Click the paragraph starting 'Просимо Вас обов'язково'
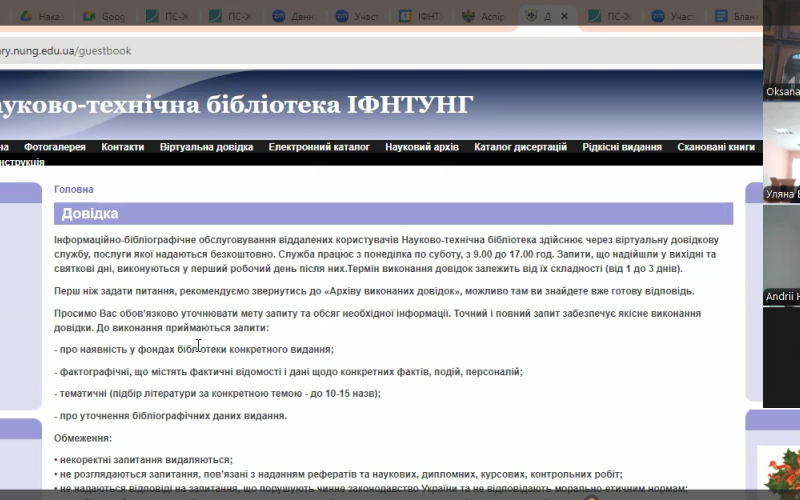Screen dimensions: 800x500 pos(378,320)
